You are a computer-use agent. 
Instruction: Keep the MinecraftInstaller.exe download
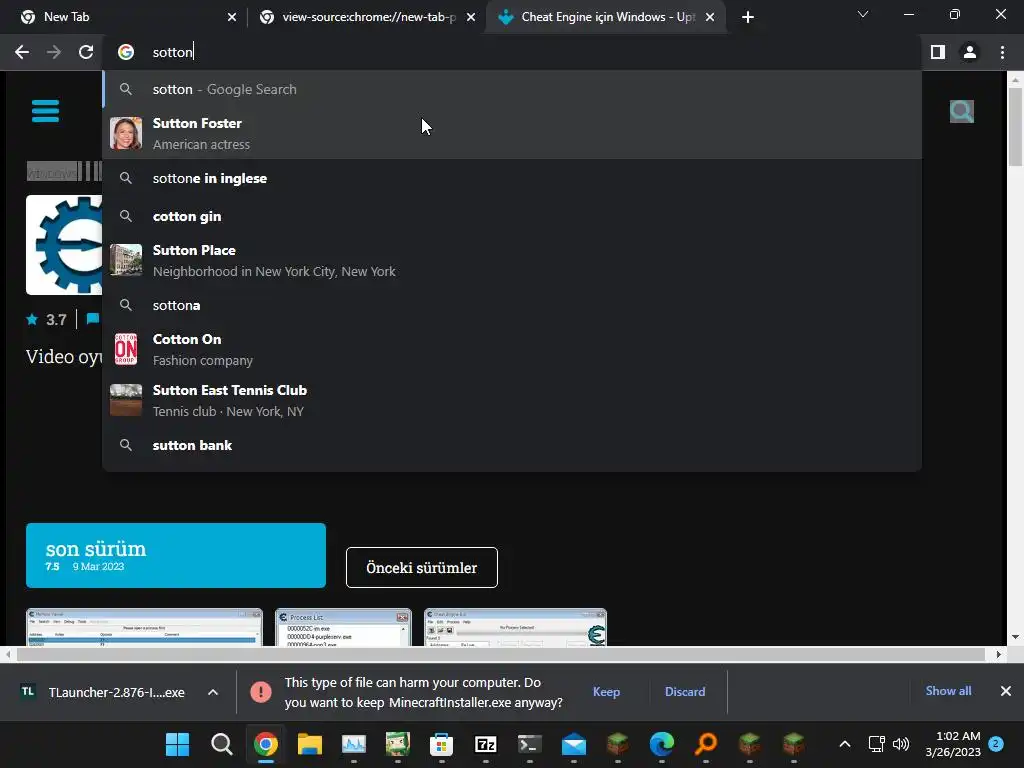tap(606, 692)
